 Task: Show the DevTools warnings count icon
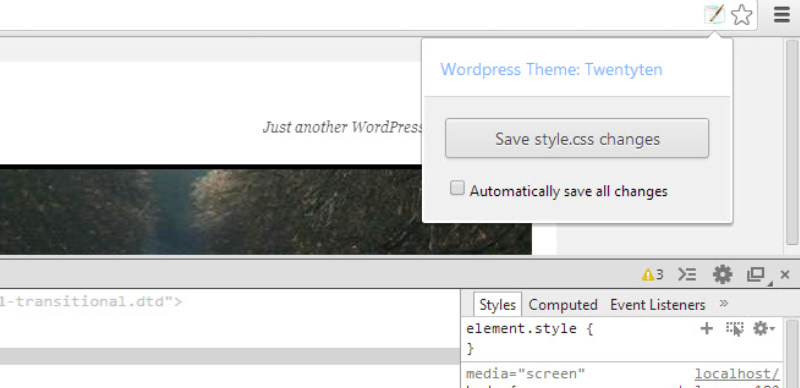pos(653,275)
